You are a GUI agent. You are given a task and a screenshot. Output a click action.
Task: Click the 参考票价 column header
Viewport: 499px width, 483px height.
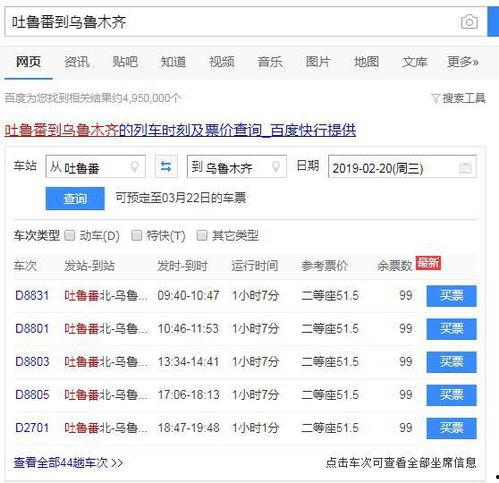click(324, 266)
